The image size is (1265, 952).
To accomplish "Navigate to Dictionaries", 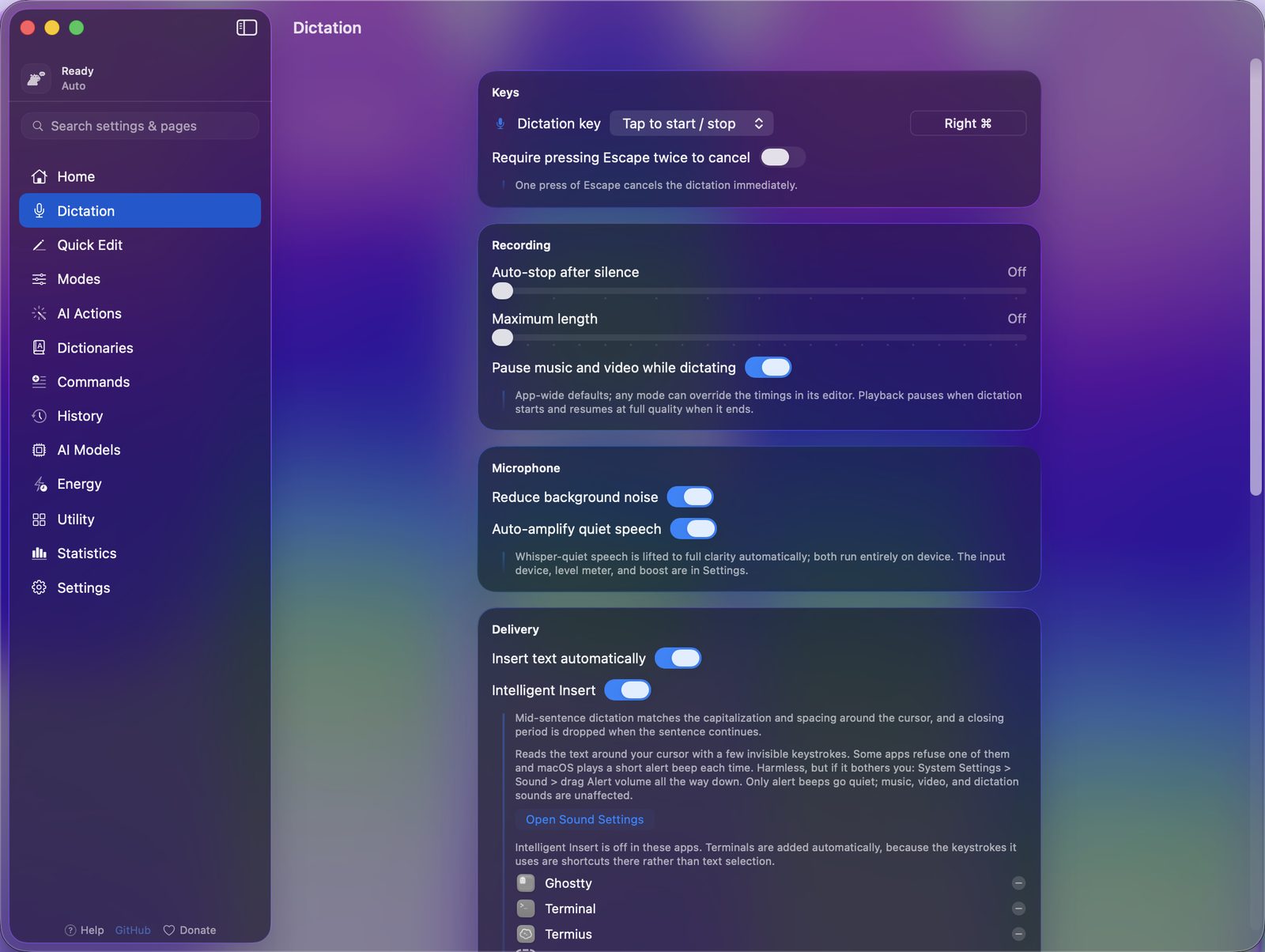I will tap(140, 347).
